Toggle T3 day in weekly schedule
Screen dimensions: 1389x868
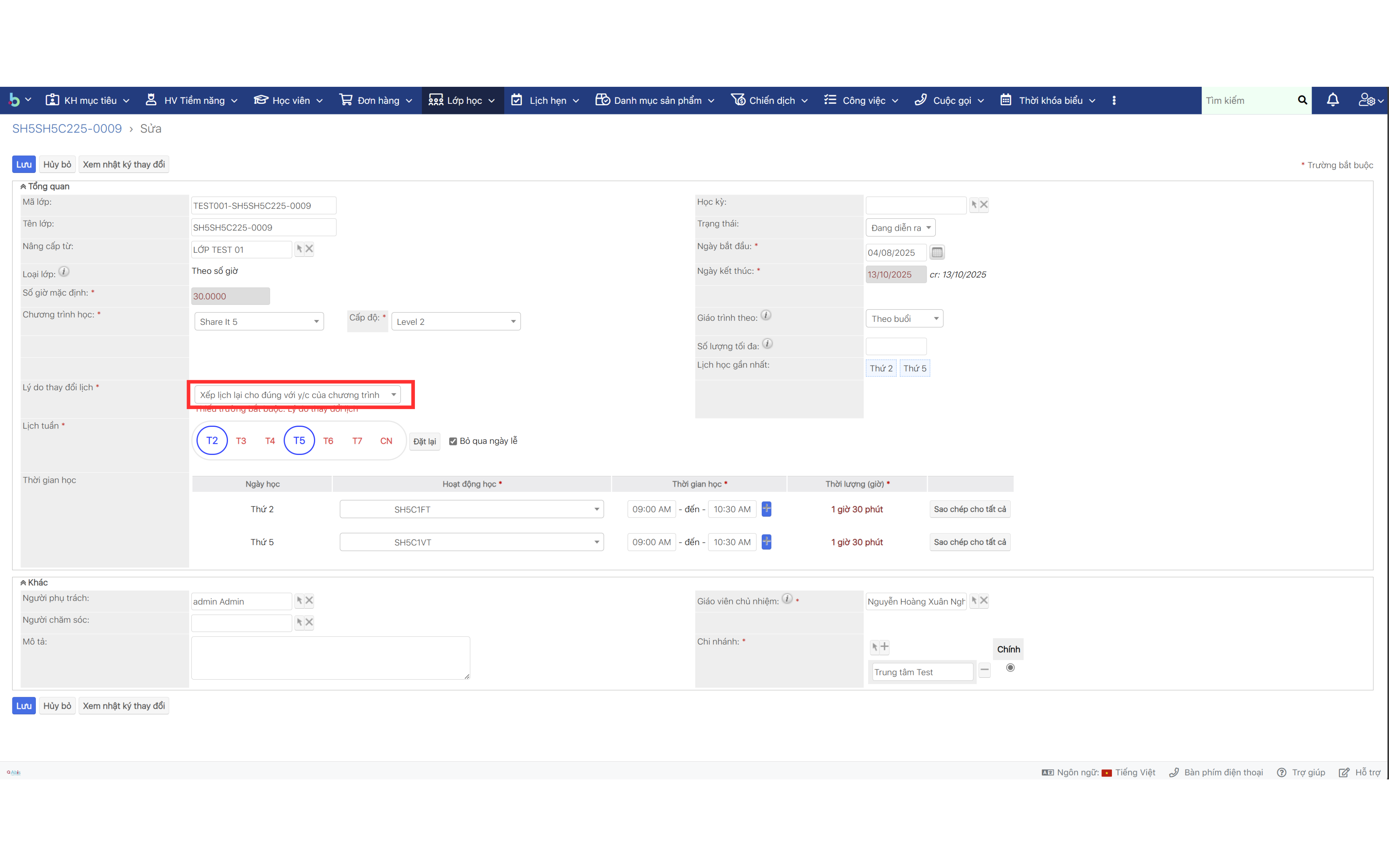(241, 441)
